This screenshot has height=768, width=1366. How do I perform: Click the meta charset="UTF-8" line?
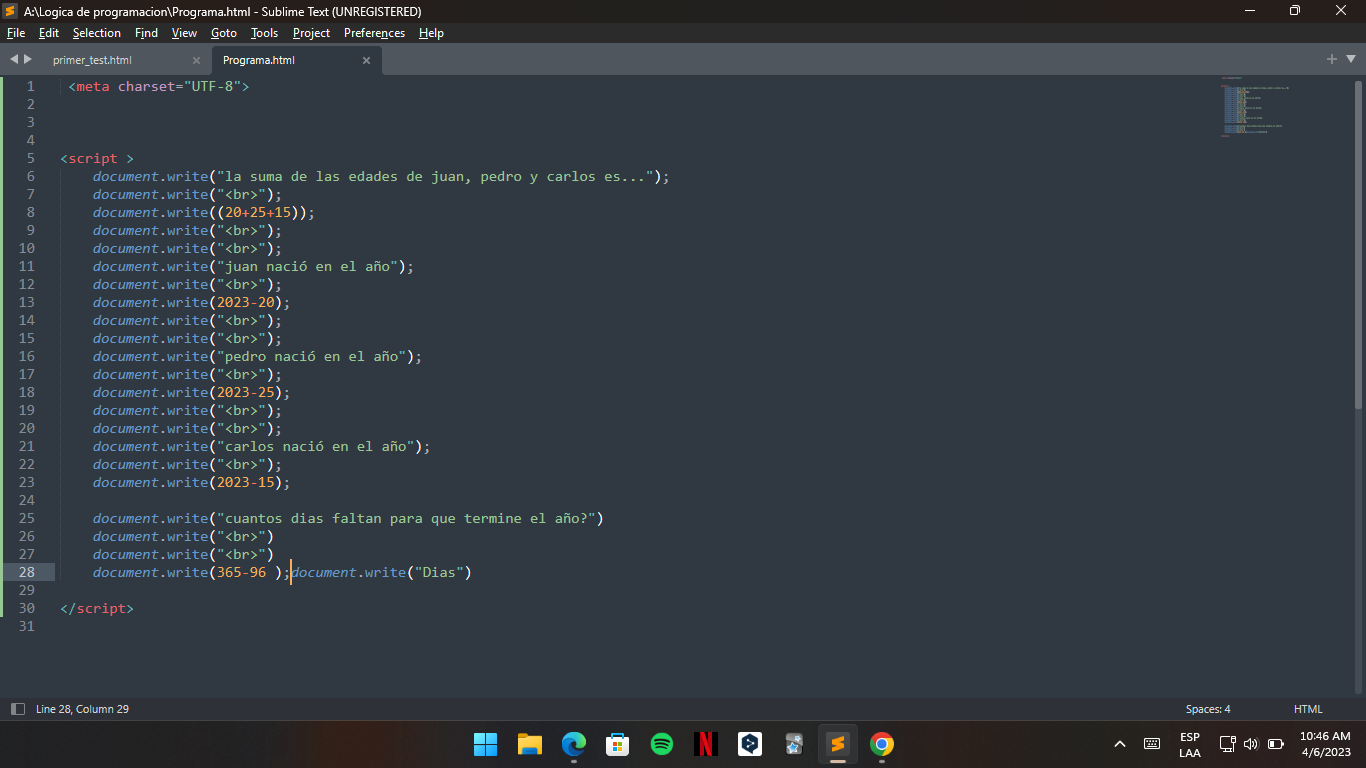159,86
